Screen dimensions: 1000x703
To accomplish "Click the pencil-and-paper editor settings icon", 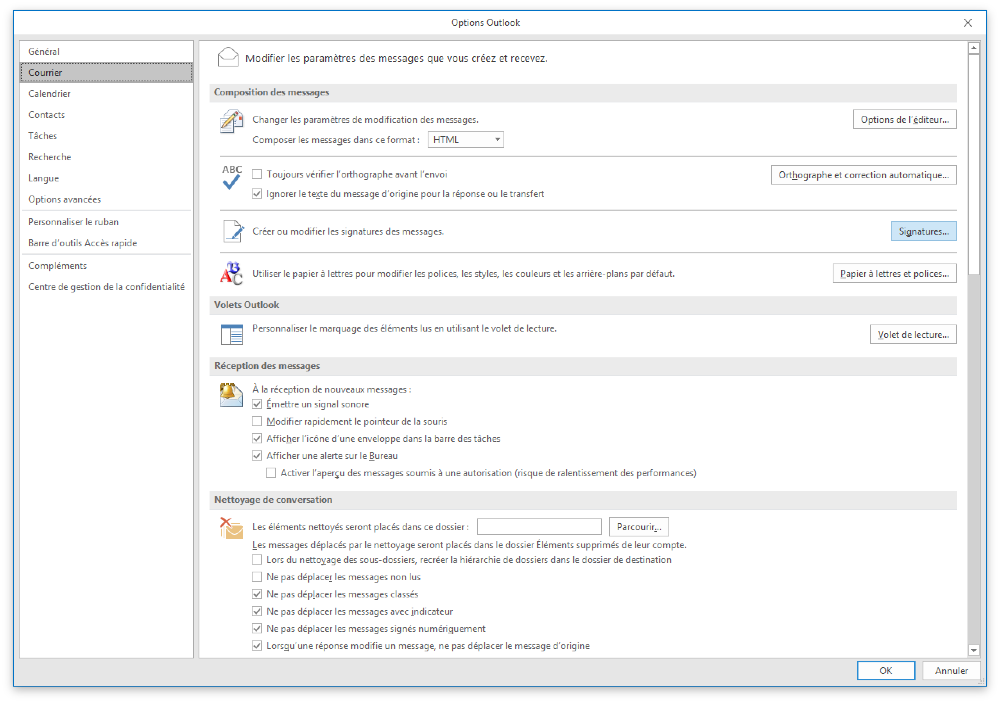I will [x=232, y=121].
